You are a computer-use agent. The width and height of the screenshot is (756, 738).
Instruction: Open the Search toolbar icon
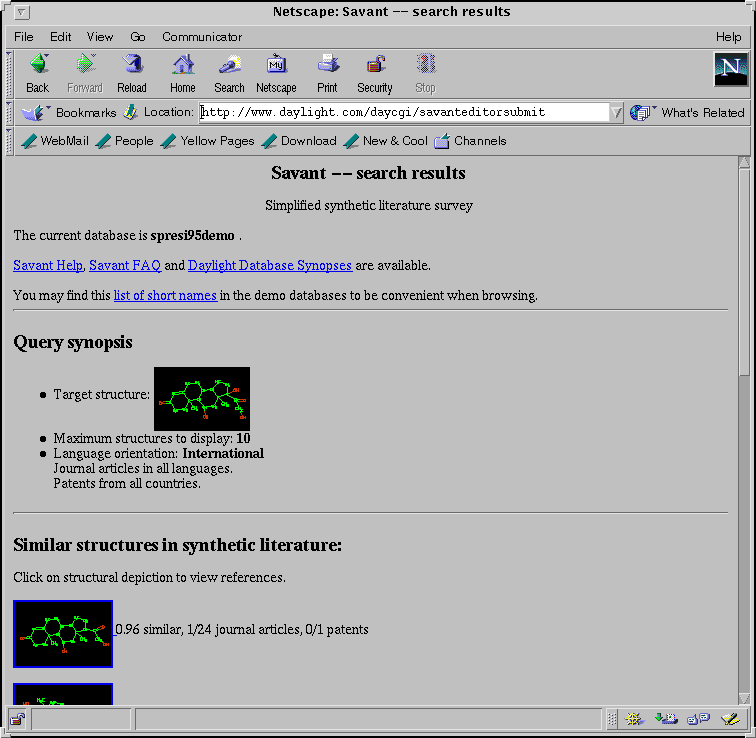(x=229, y=72)
